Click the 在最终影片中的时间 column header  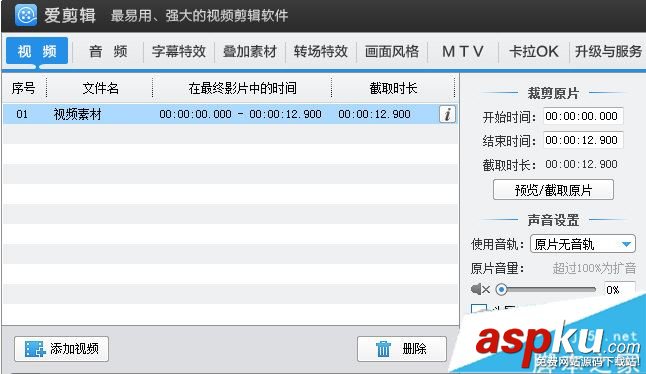pos(242,88)
